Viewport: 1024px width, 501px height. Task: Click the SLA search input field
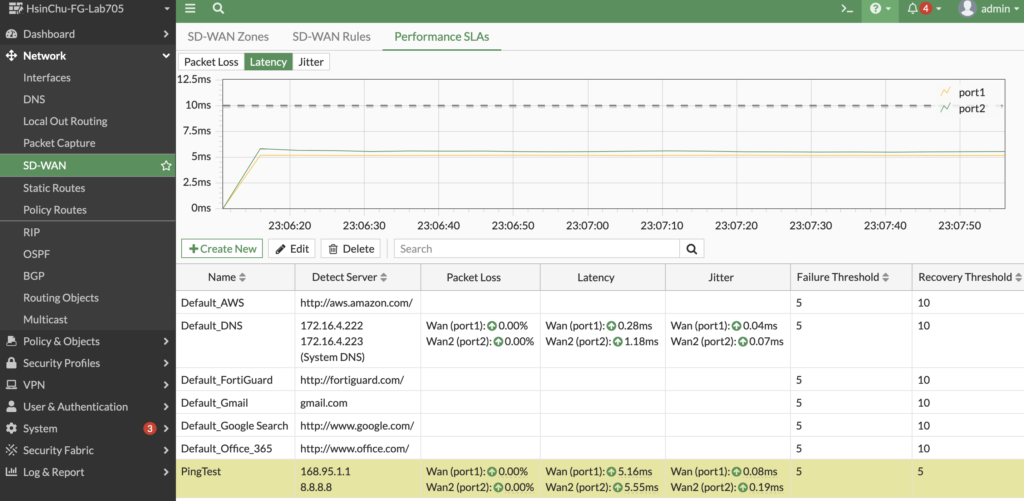(536, 249)
